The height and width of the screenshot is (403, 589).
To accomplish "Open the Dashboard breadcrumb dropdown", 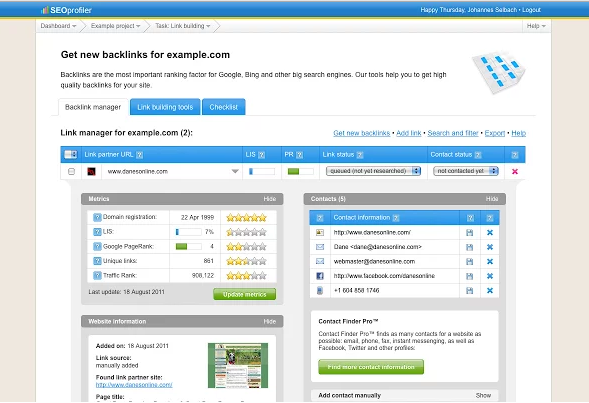I will click(x=58, y=26).
